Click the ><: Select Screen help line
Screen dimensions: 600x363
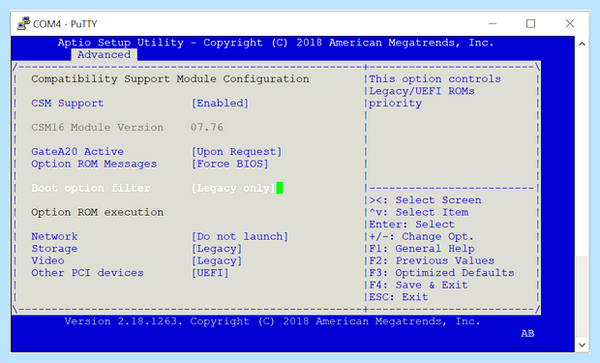pos(425,200)
